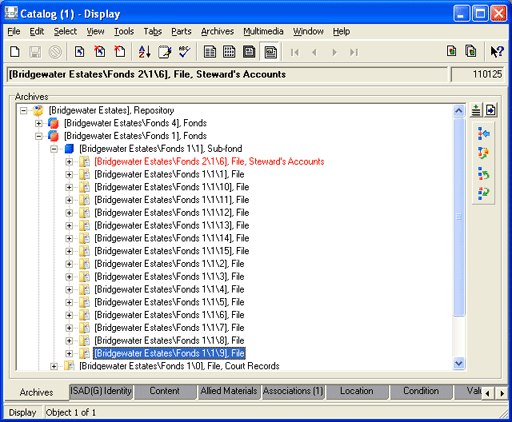Viewport: 512px width, 422px height.
Task: Switch to the Associations (1) tab
Action: point(293,391)
